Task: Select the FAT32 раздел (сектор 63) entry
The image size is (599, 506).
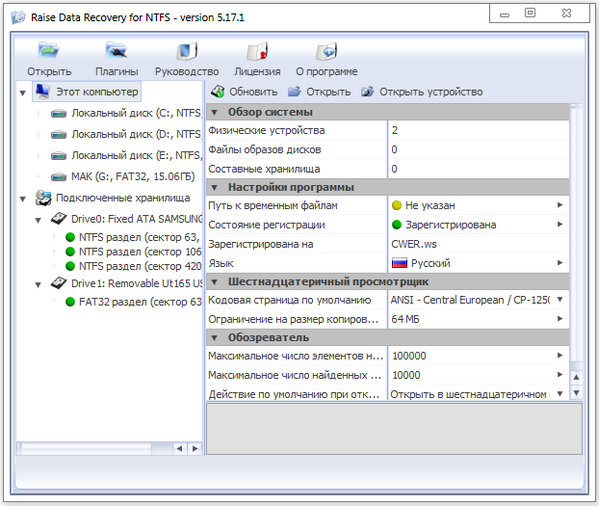Action: [140, 302]
